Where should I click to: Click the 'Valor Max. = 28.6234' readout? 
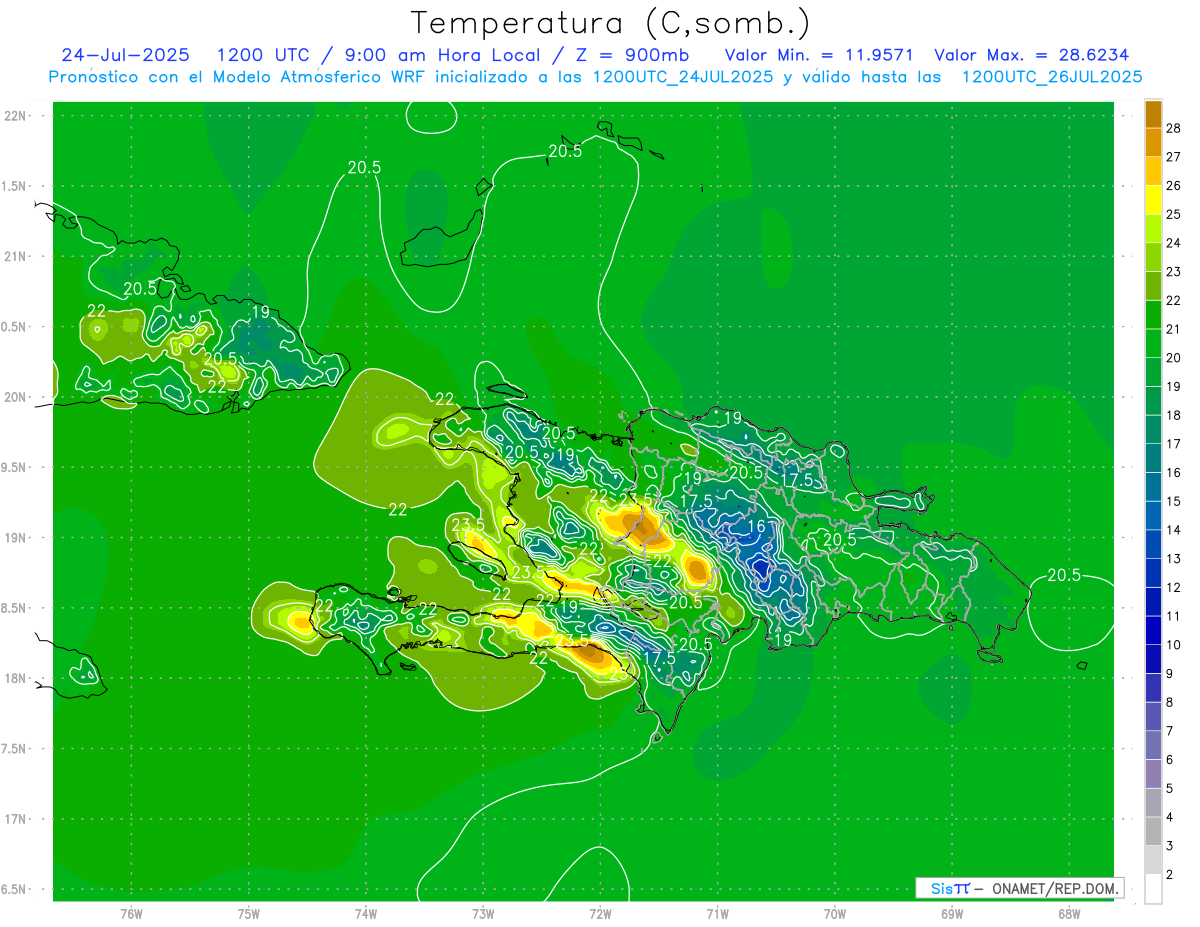tap(1031, 55)
